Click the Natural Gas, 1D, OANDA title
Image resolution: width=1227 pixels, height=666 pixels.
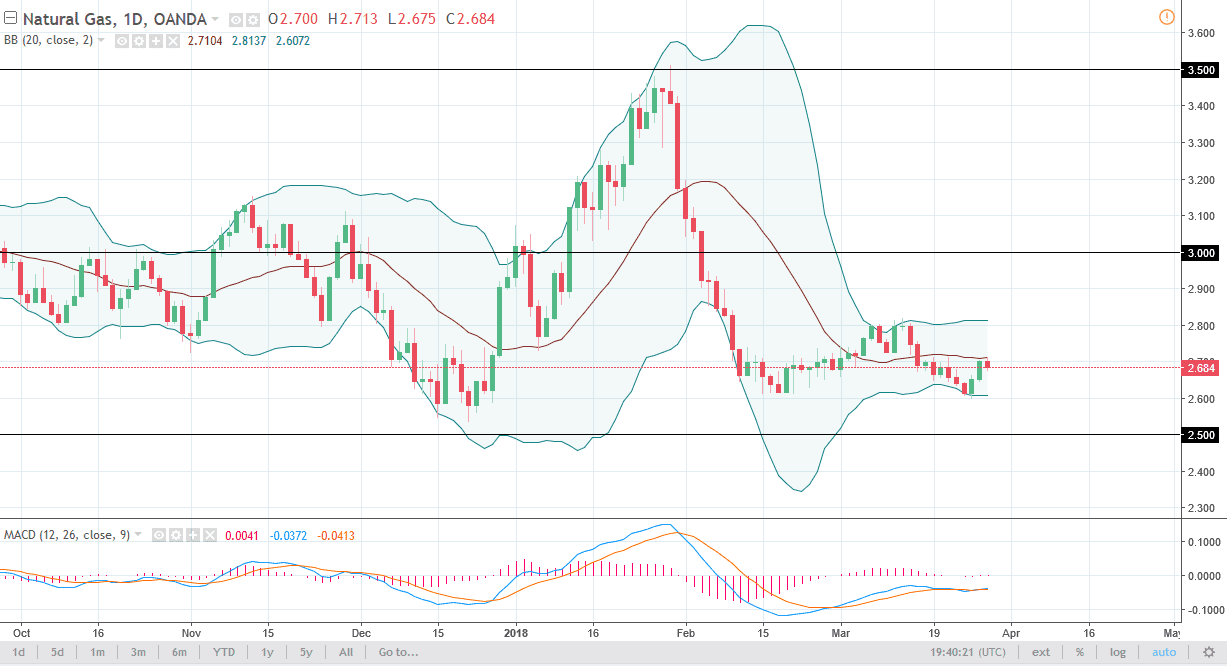click(x=114, y=20)
